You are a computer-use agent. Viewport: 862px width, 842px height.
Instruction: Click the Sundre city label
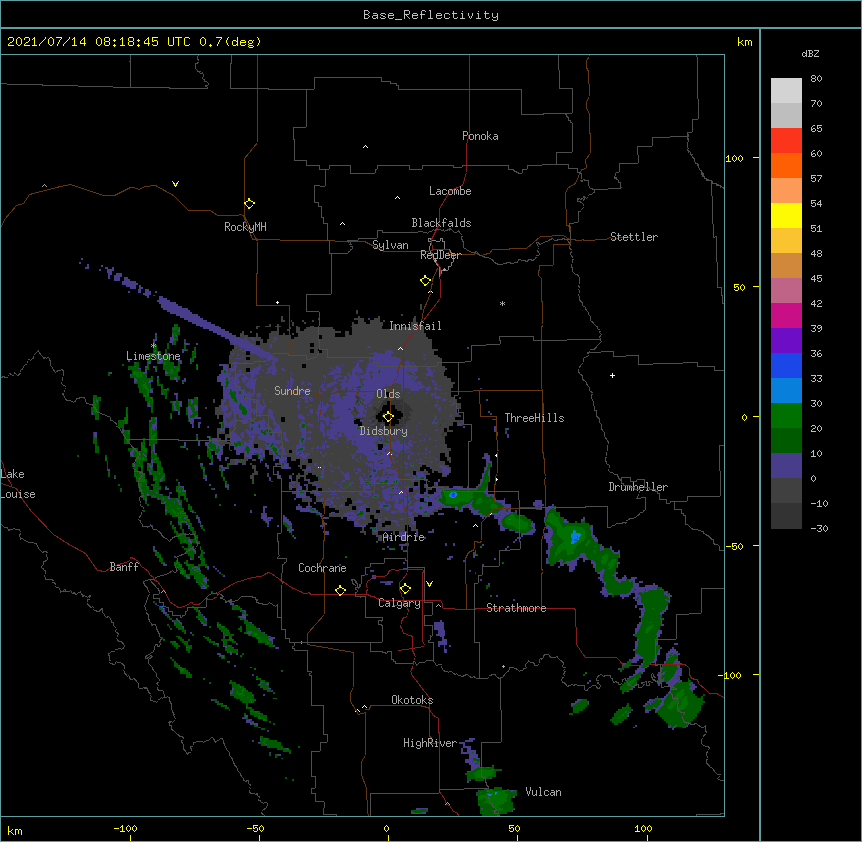(292, 391)
